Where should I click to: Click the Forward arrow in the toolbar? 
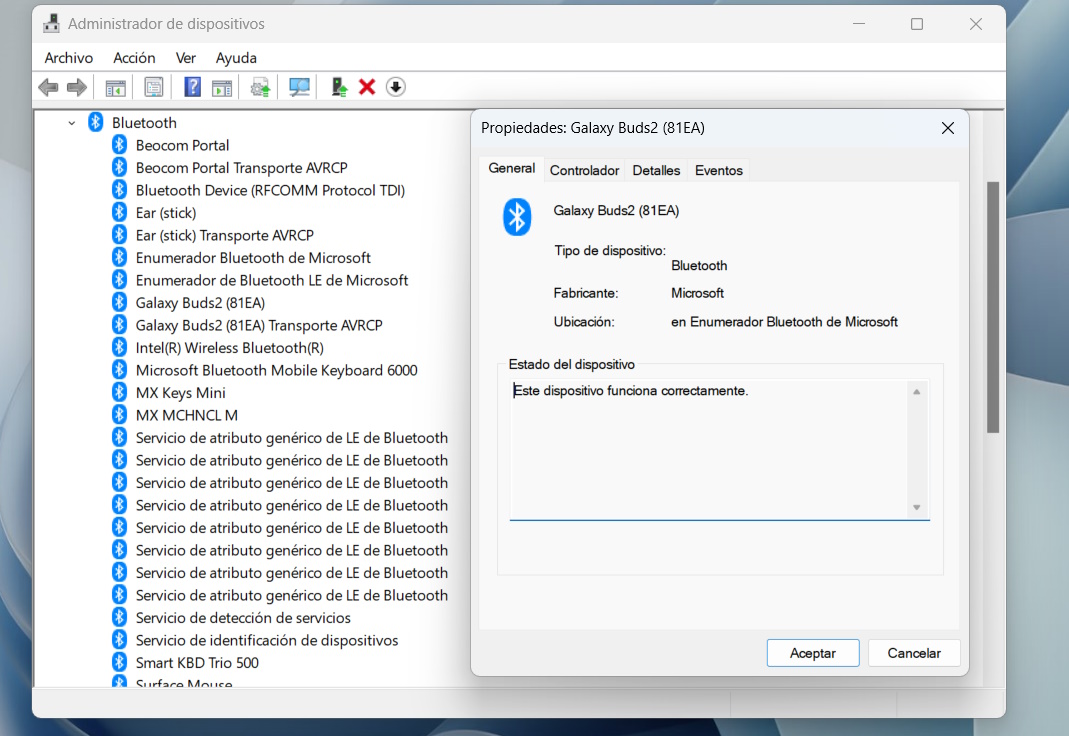click(x=77, y=87)
